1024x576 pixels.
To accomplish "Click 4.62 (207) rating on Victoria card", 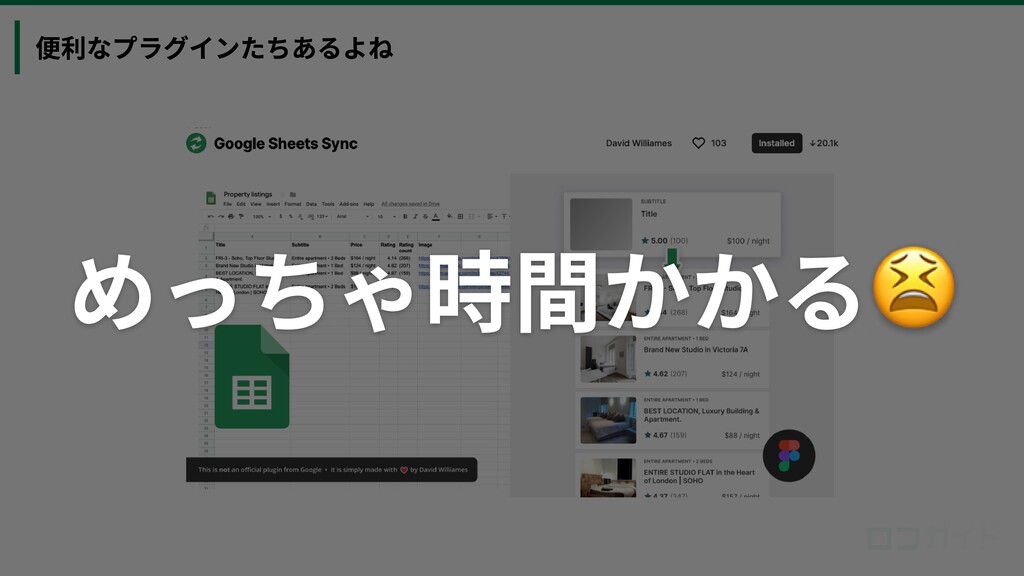I will (665, 374).
